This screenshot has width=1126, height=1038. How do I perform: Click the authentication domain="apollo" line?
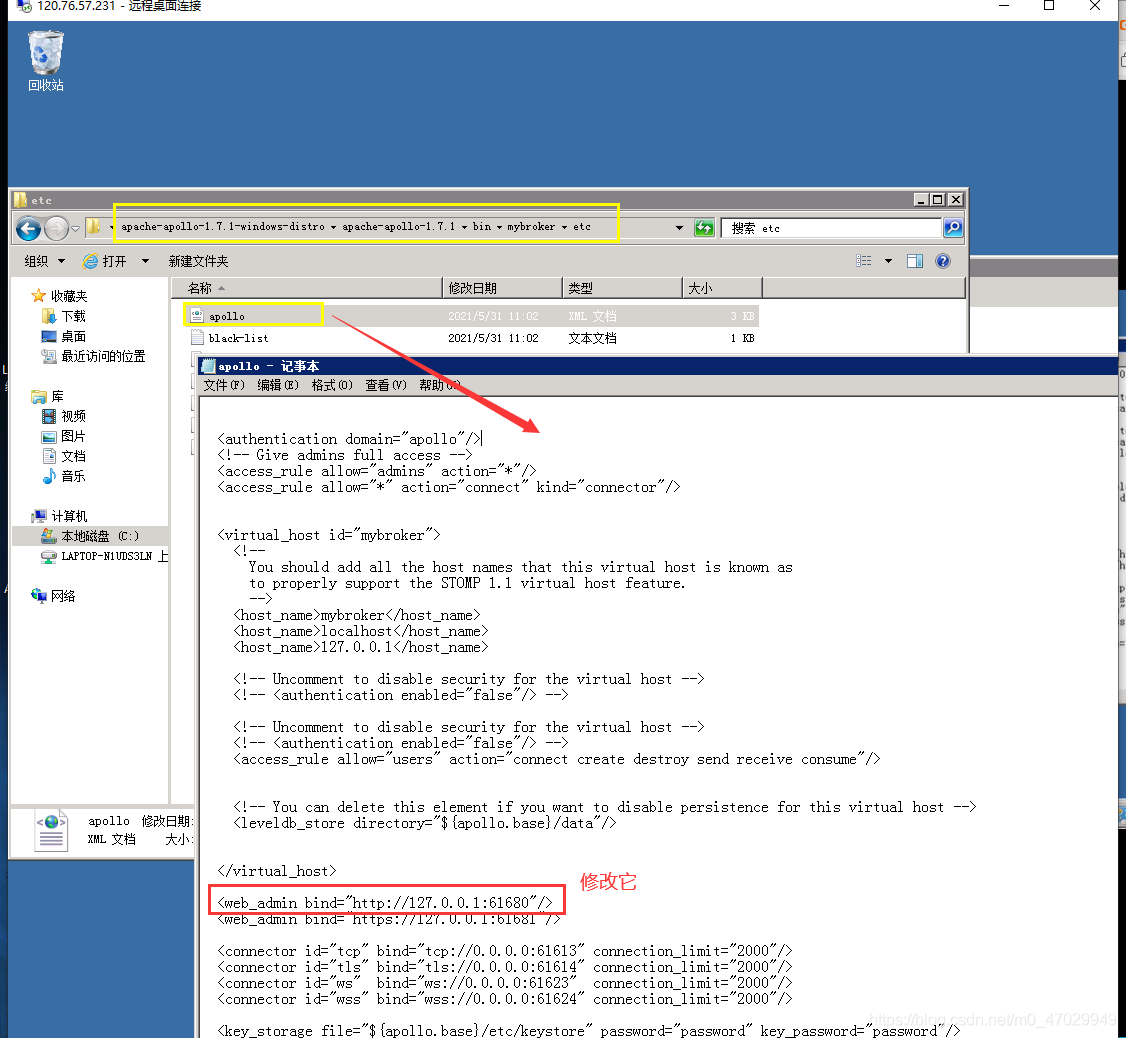pos(350,438)
